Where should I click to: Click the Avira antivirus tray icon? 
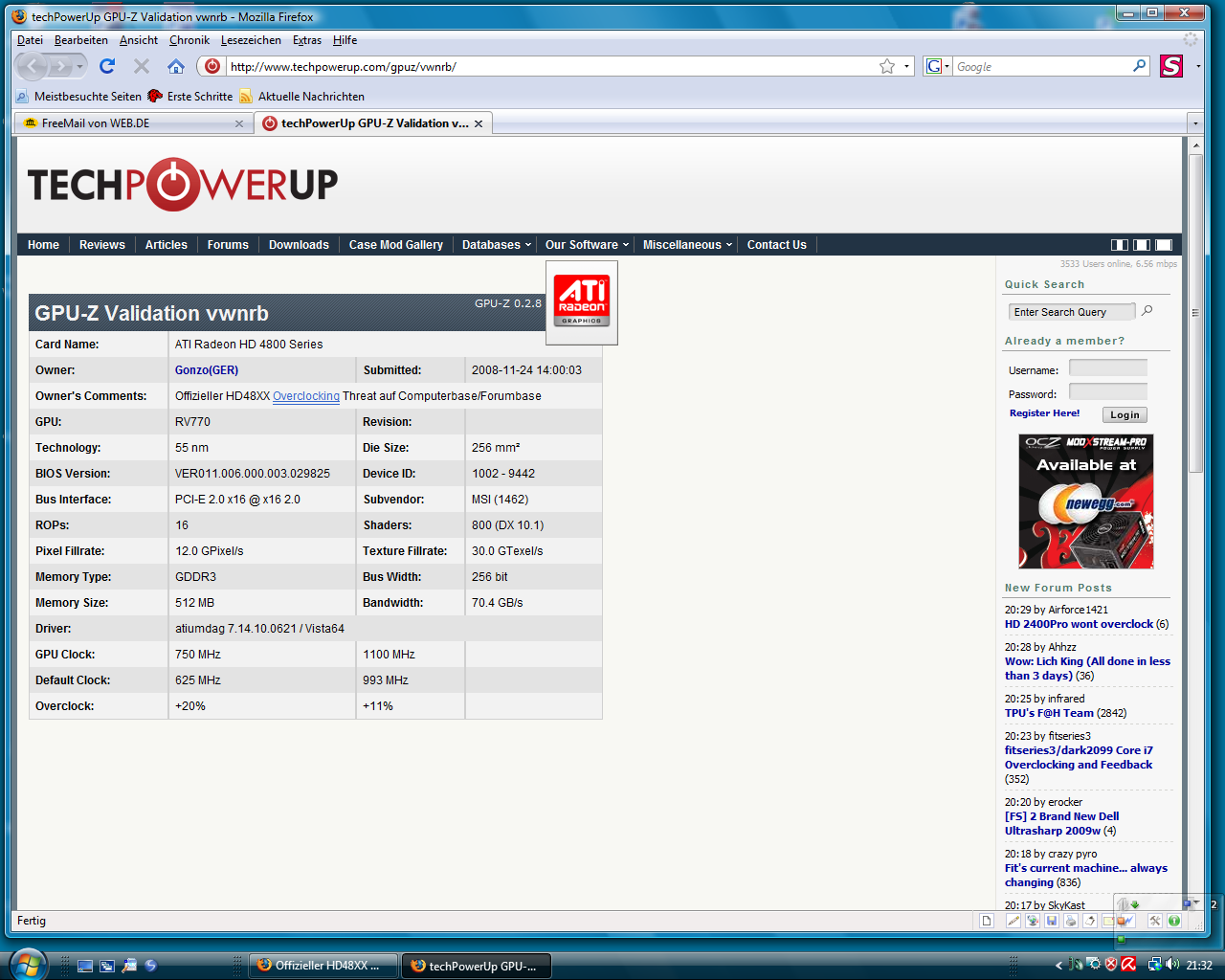point(1128,965)
